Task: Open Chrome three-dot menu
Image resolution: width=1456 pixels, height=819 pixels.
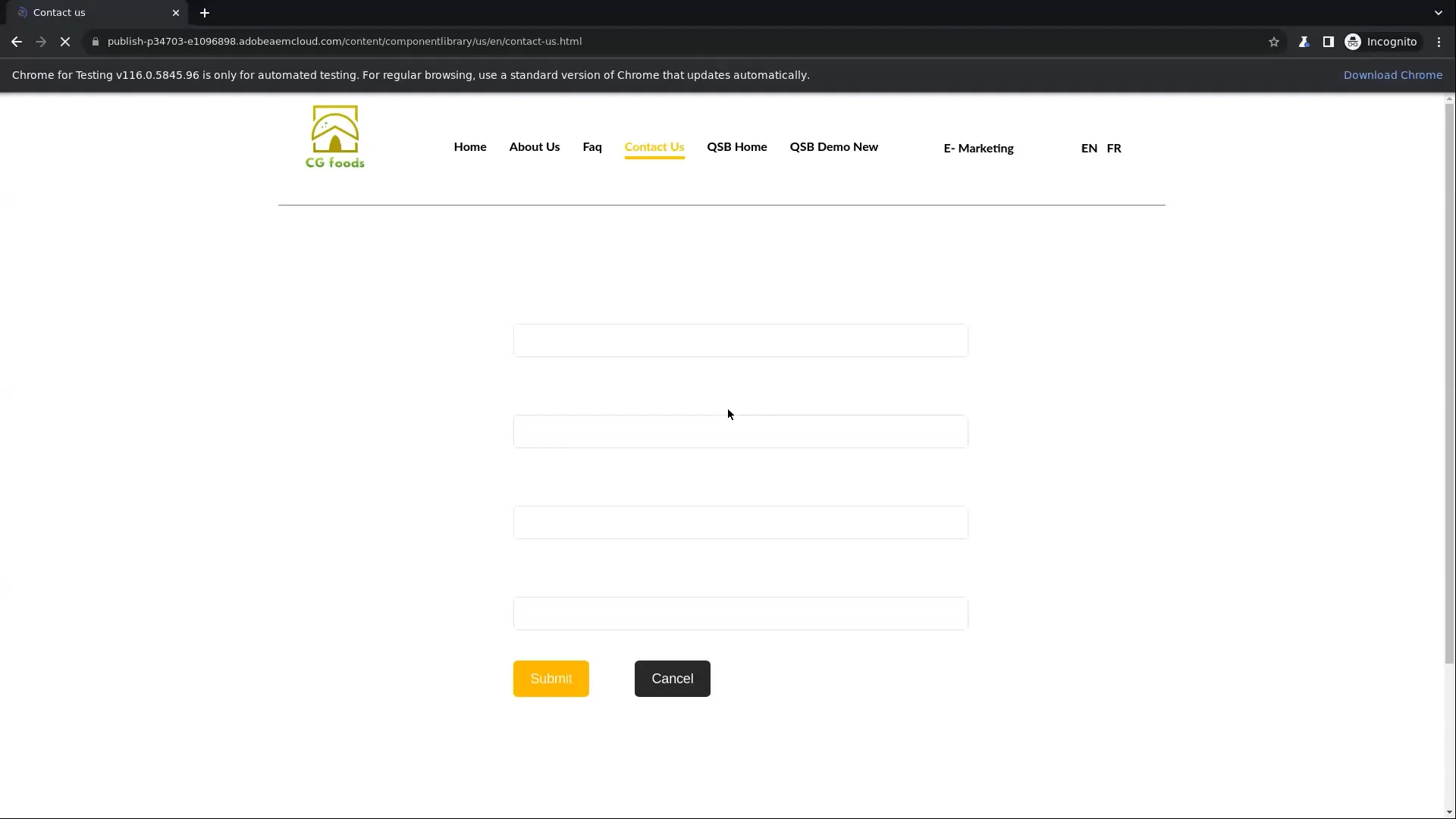Action: (x=1439, y=42)
